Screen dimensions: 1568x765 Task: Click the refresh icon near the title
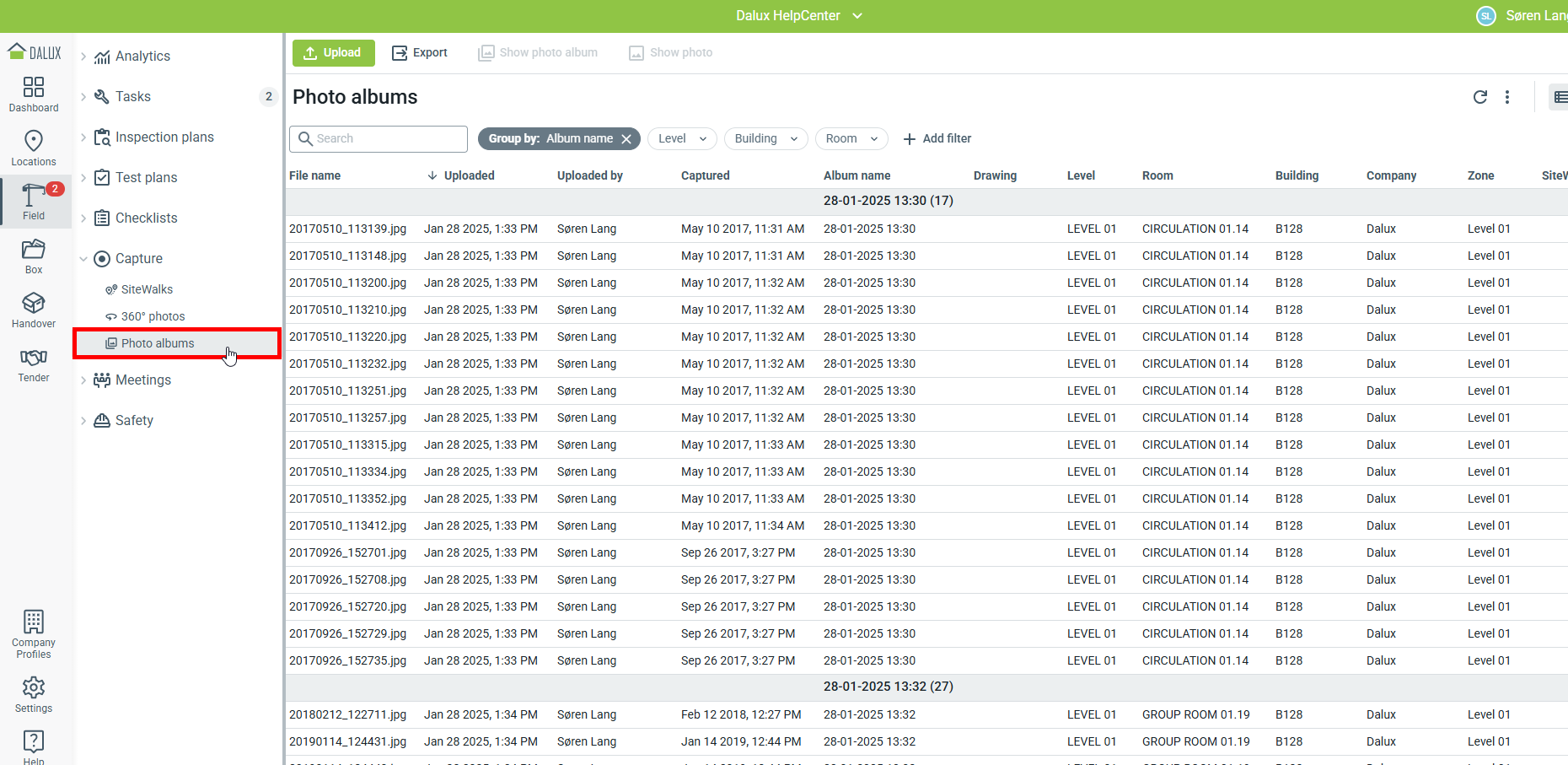click(x=1479, y=97)
